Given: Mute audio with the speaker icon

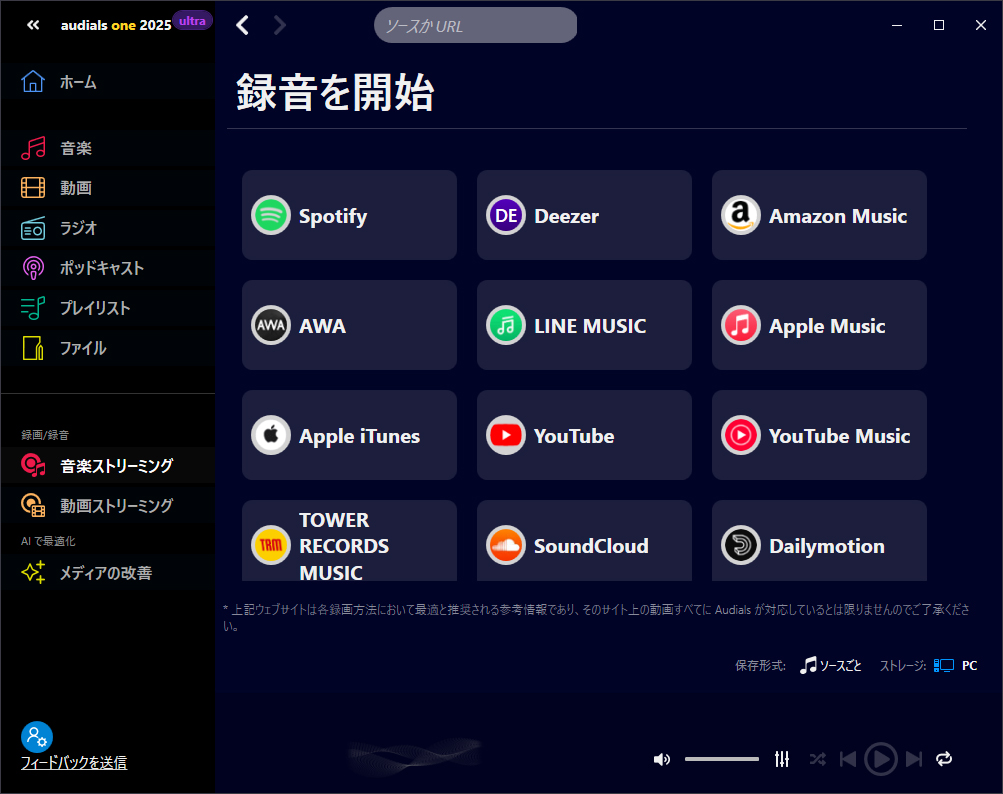Looking at the screenshot, I should (661, 759).
